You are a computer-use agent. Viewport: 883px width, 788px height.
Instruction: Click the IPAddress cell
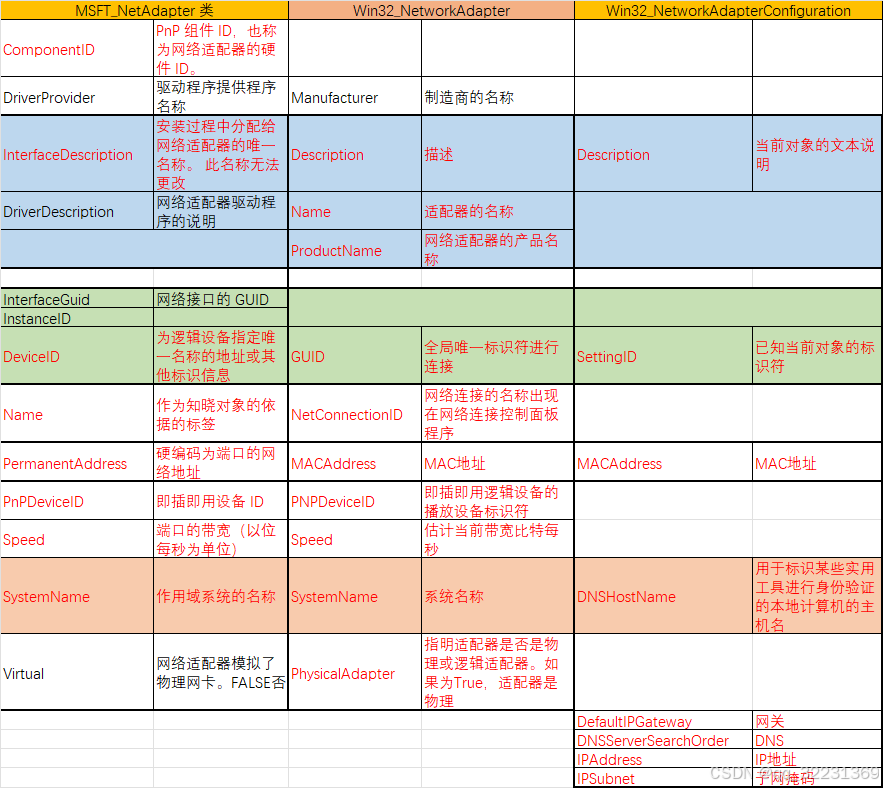click(x=663, y=759)
